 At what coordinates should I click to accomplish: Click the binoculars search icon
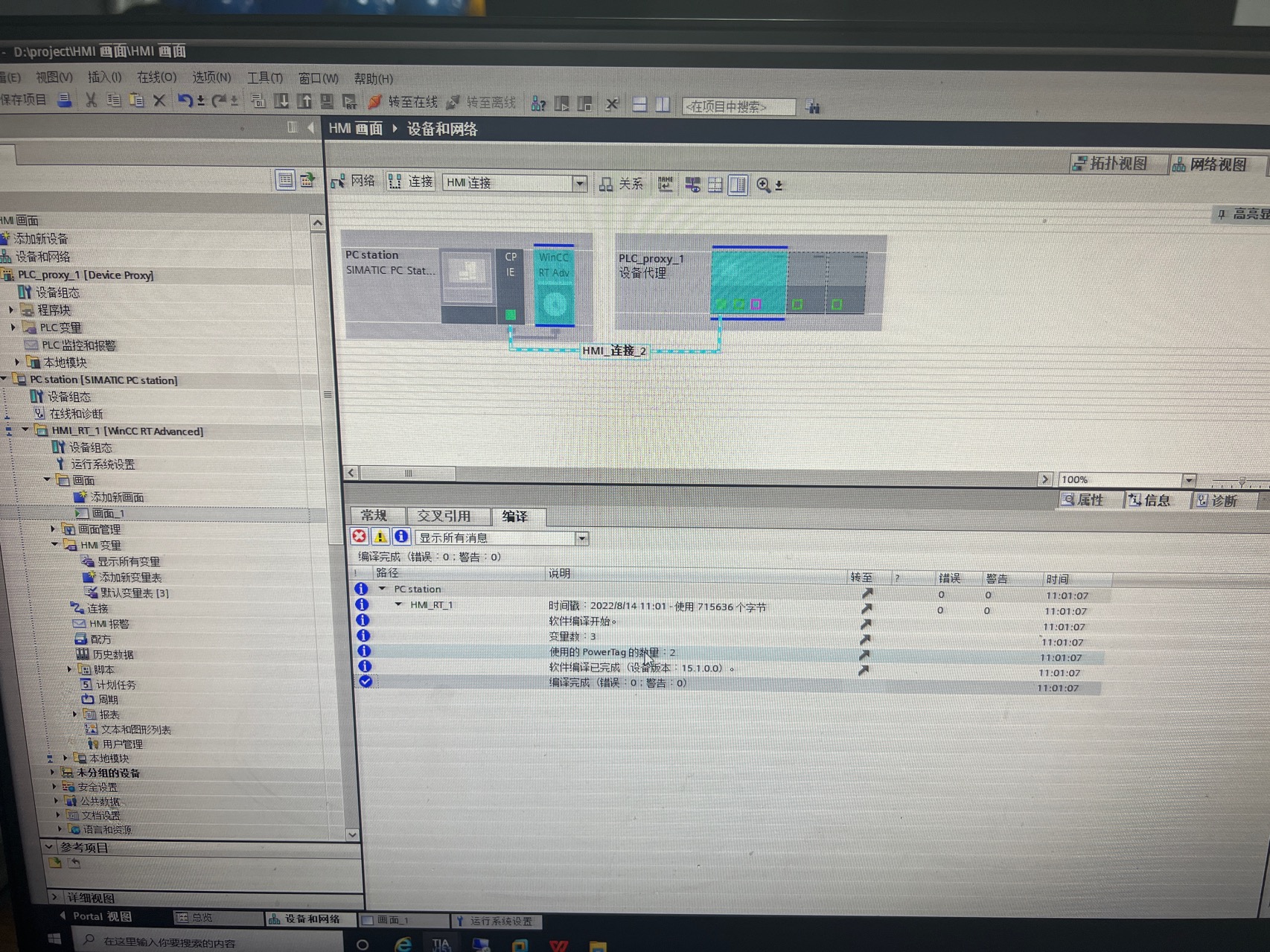812,107
